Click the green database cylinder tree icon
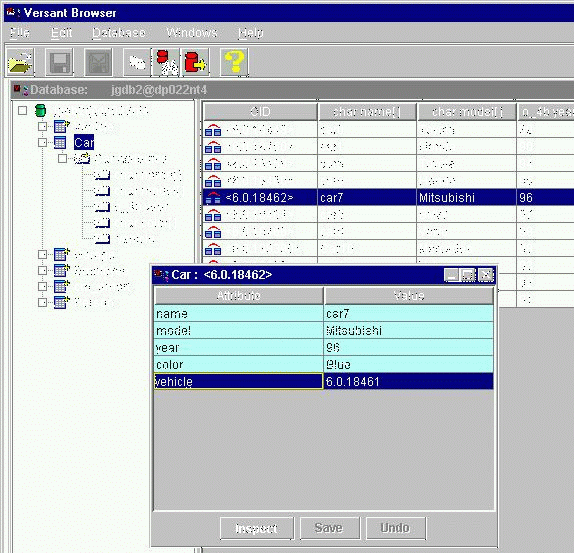 click(x=40, y=110)
